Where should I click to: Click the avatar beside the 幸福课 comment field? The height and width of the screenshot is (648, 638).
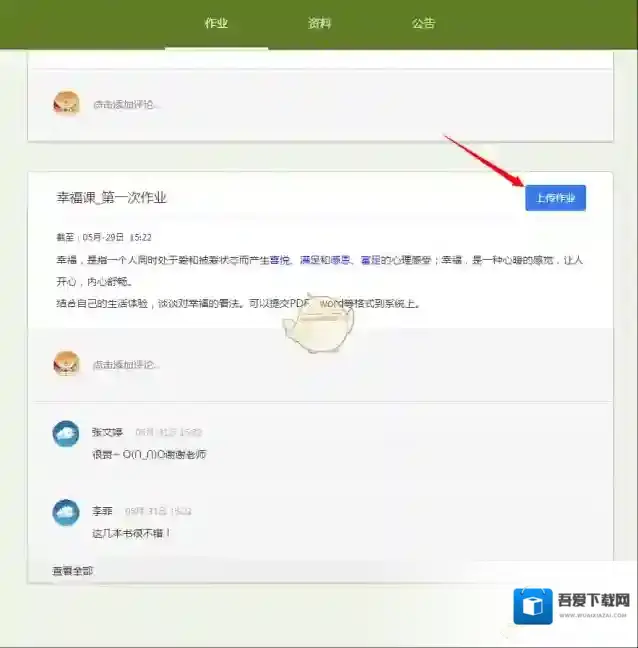tap(66, 364)
